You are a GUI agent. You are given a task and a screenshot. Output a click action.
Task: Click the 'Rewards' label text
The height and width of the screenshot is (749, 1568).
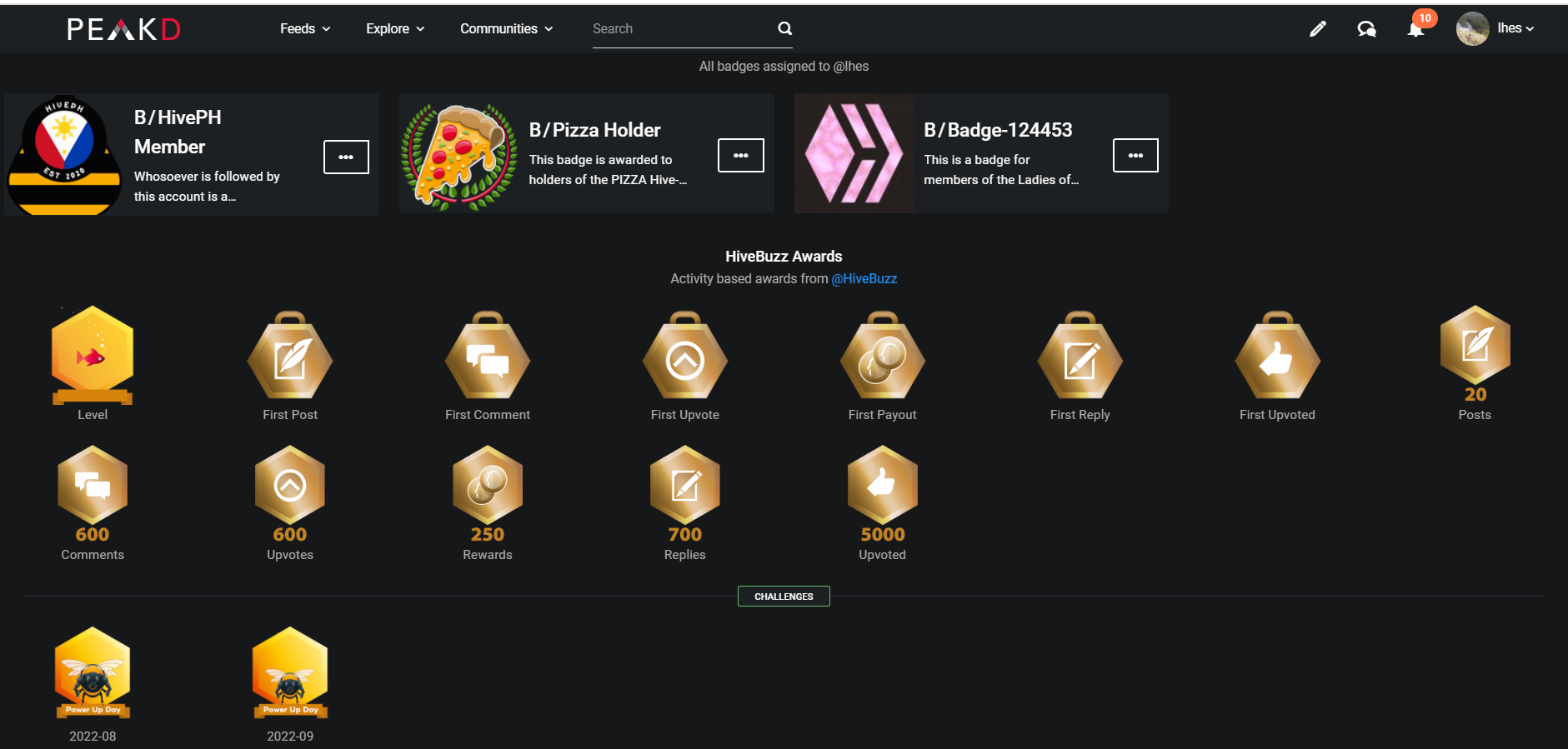pos(488,555)
